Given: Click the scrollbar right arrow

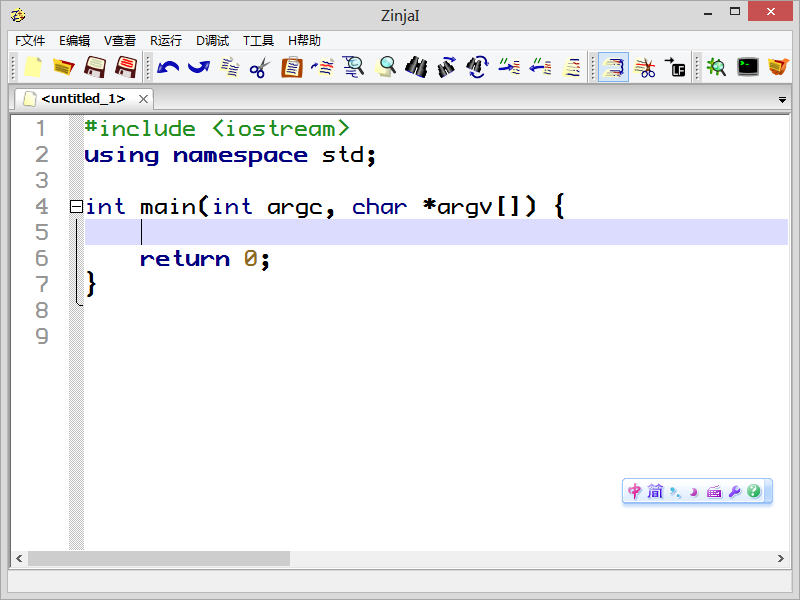Looking at the screenshot, I should click(x=781, y=558).
